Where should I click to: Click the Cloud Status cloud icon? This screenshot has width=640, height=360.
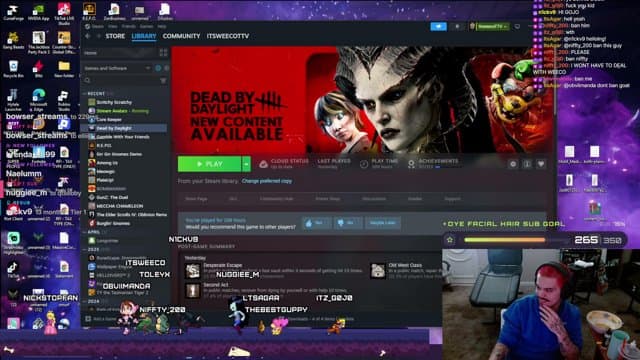[263, 164]
